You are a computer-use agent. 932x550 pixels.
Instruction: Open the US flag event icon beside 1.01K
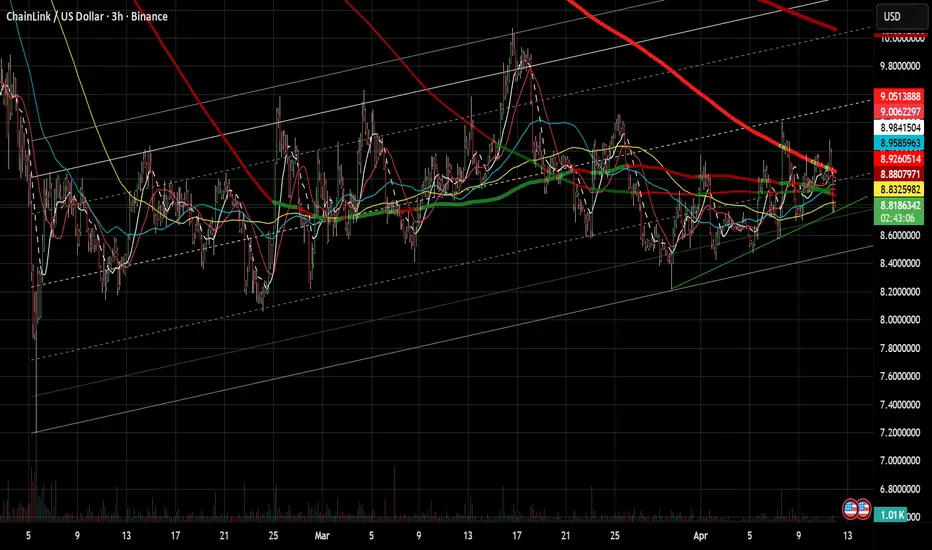point(863,508)
